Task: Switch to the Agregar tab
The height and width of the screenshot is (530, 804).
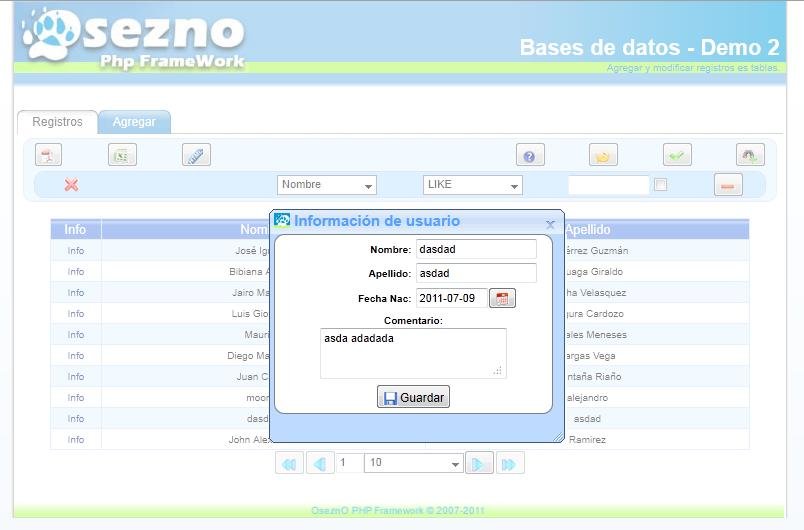Action: click(134, 122)
